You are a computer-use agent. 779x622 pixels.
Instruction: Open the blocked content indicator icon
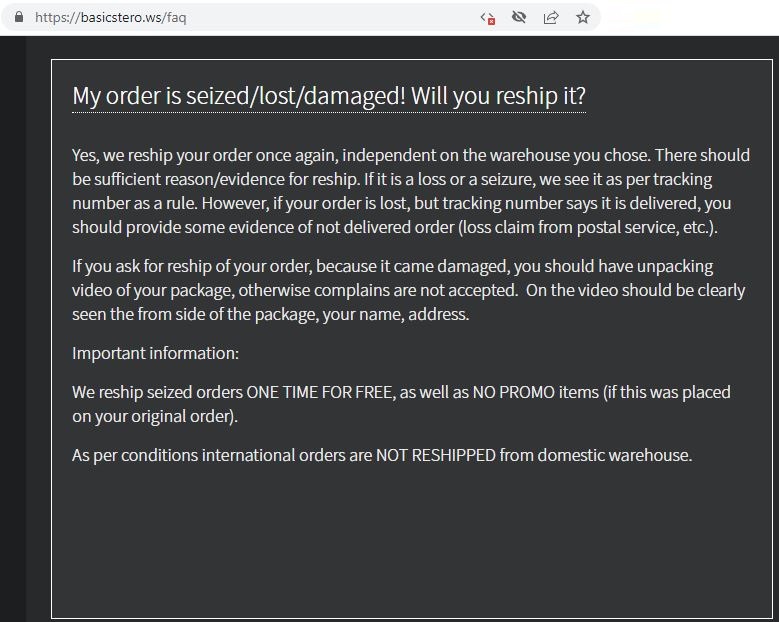[488, 17]
